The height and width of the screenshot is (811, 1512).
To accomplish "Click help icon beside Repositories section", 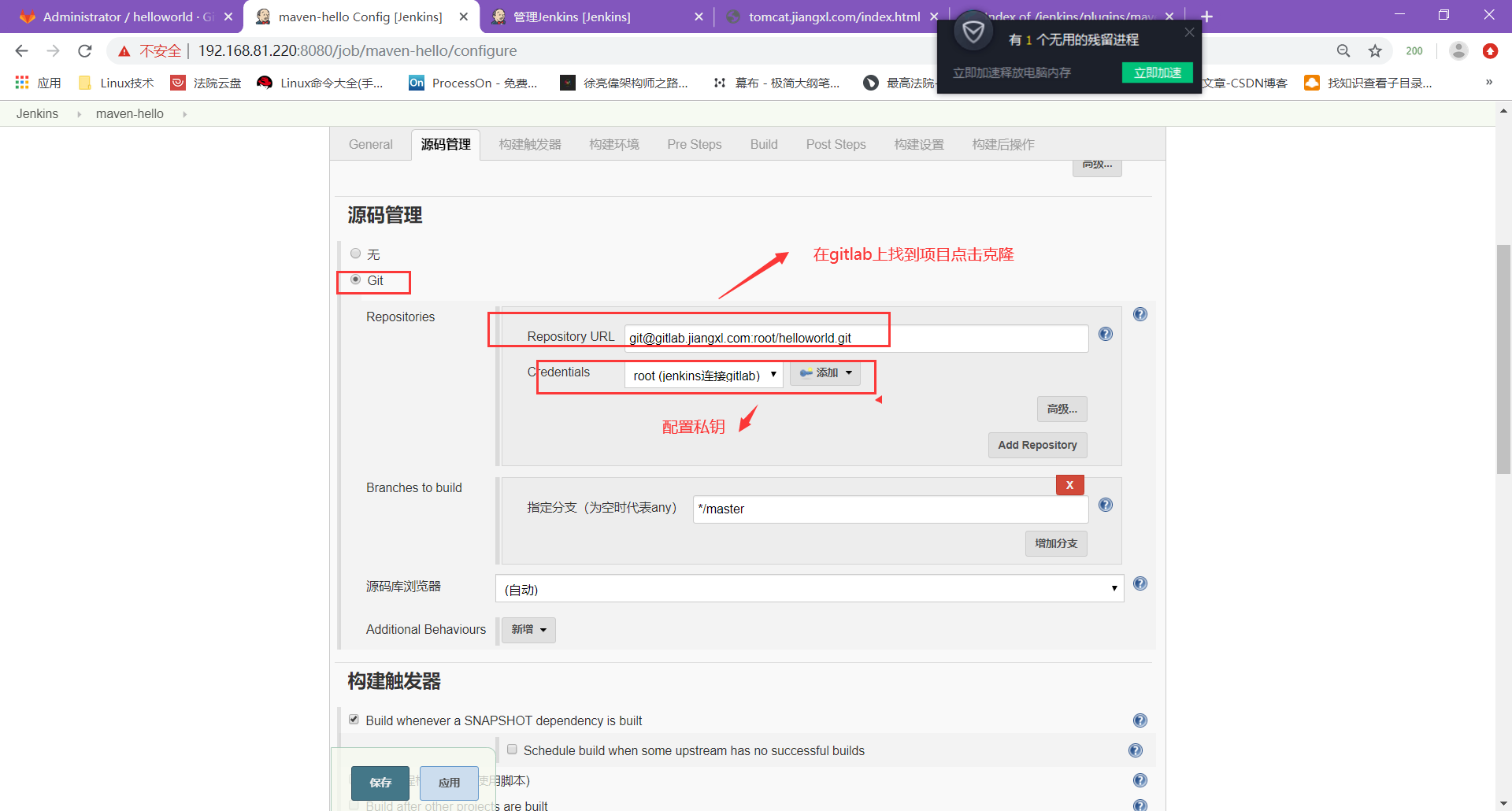I will tap(1140, 314).
